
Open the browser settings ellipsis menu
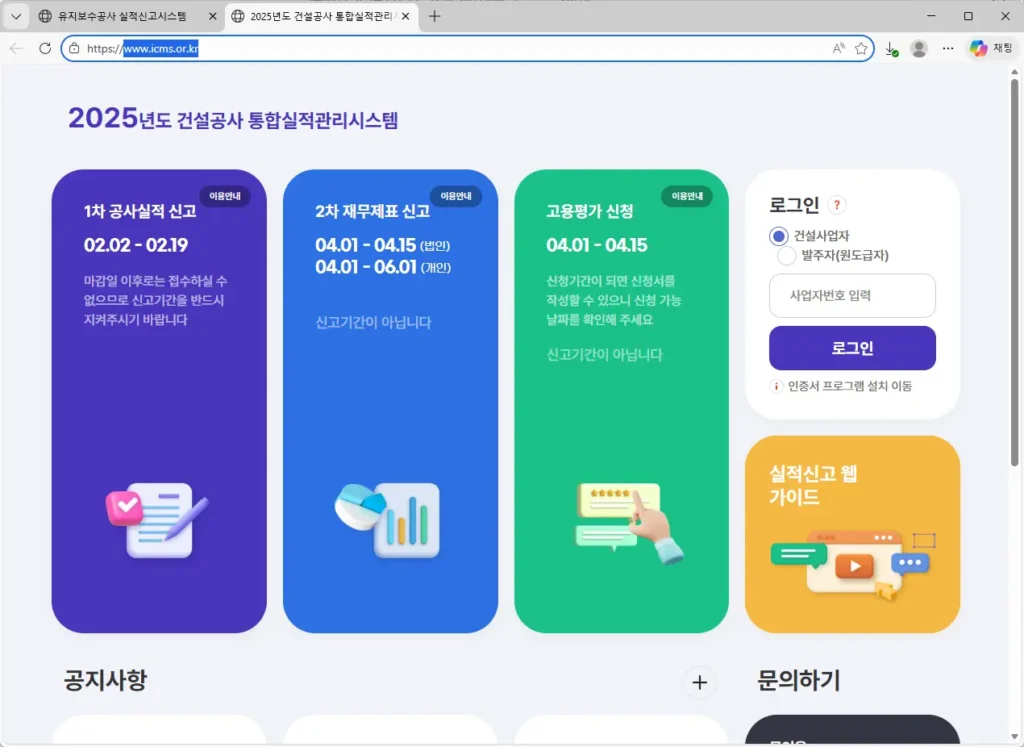tap(947, 48)
